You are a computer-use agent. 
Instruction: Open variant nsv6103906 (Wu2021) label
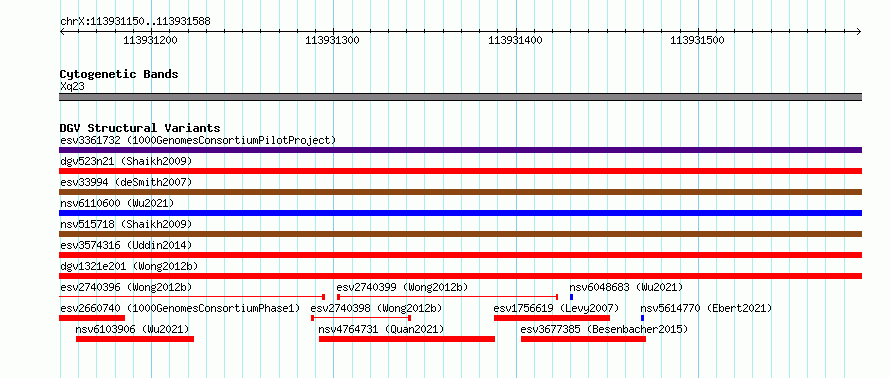click(x=132, y=329)
